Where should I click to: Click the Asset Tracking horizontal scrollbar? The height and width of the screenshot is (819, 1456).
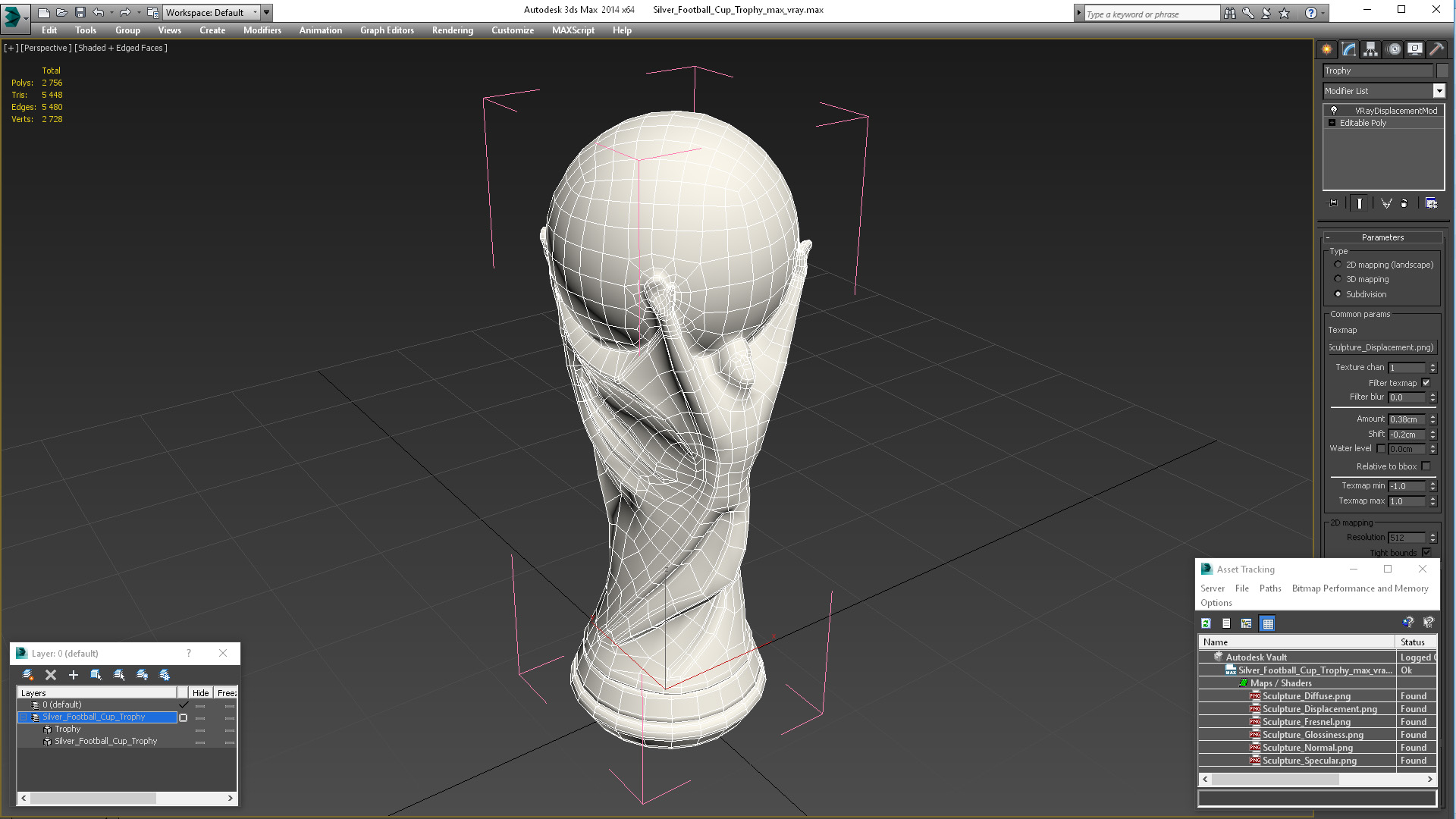pos(1317,780)
